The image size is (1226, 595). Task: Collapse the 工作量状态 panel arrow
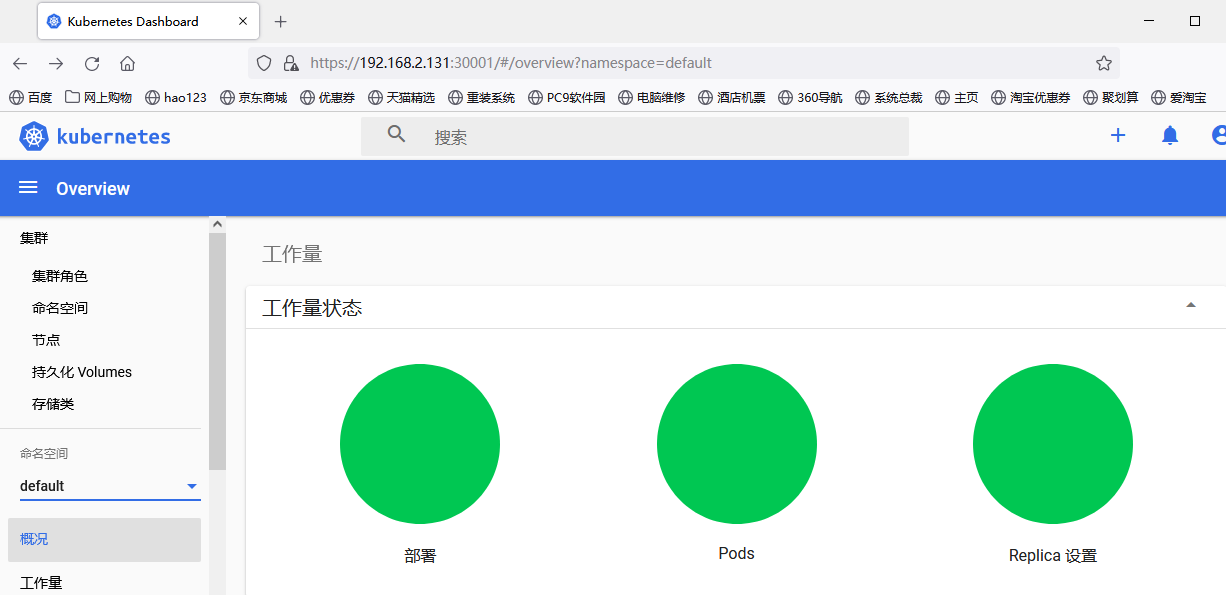(1191, 305)
